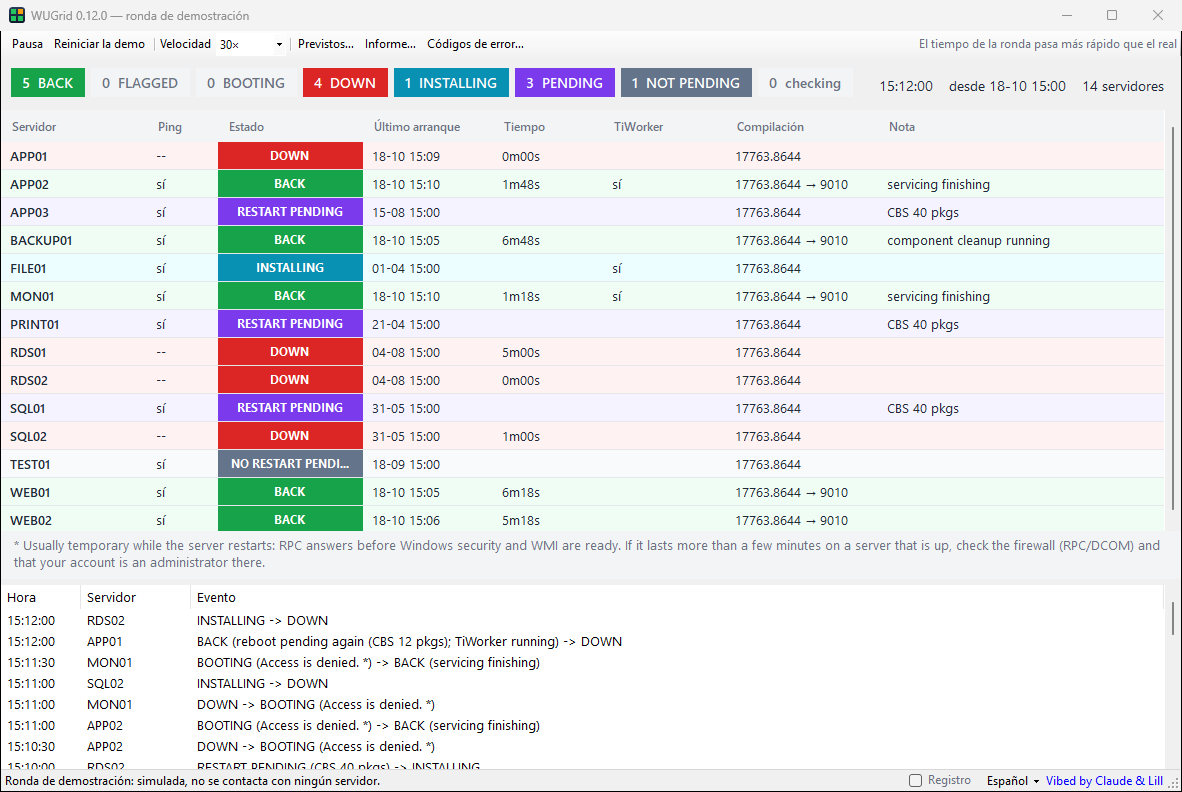Select server row BACKUP01
This screenshot has height=792, width=1182.
(x=582, y=240)
